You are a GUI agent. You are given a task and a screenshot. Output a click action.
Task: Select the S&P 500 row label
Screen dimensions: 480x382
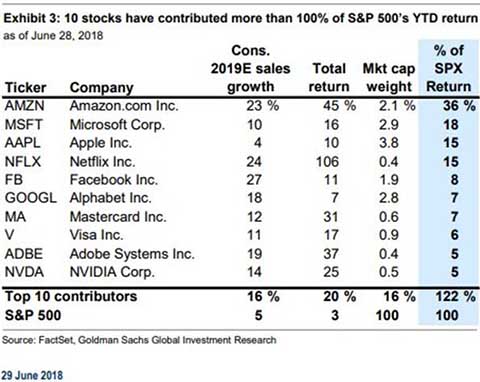click(x=33, y=315)
